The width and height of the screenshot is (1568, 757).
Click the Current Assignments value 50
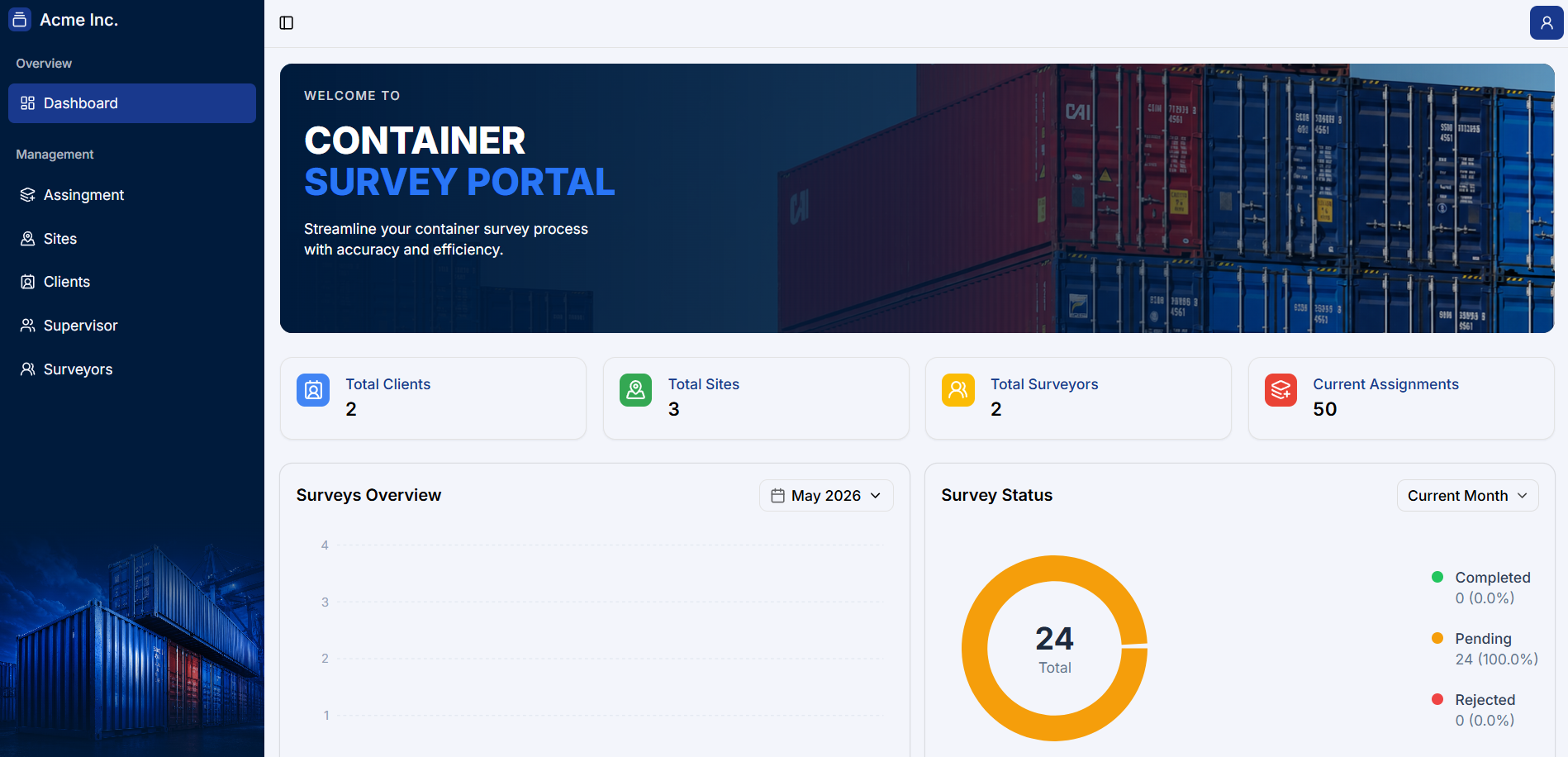click(x=1325, y=409)
